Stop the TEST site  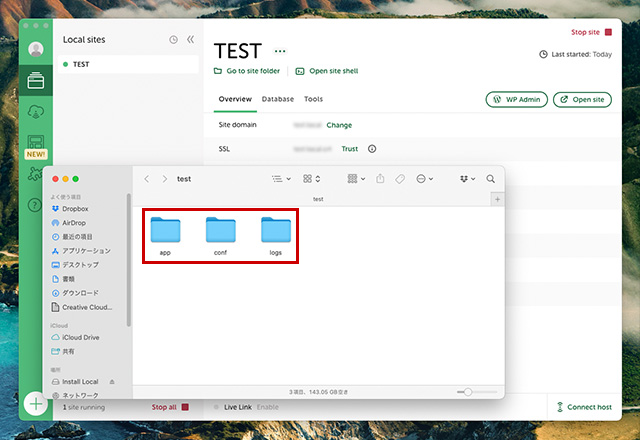point(591,32)
